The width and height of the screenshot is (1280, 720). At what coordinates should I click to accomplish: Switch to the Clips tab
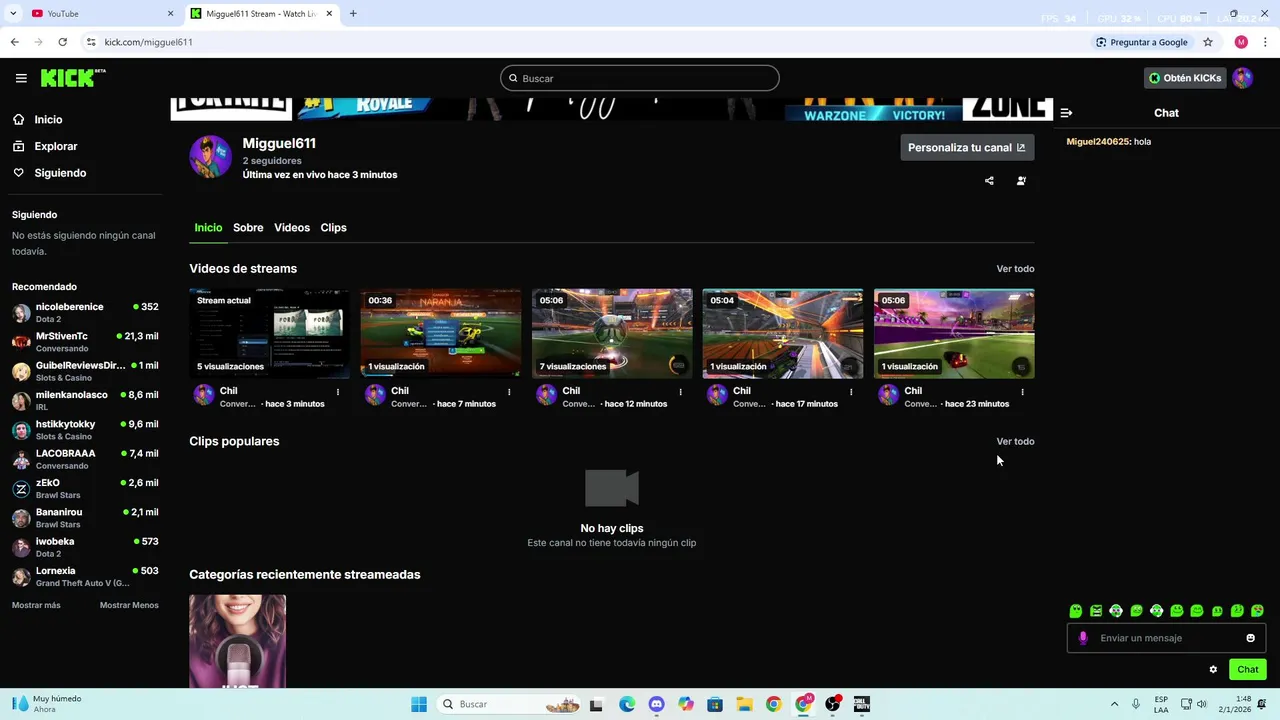pos(333,228)
